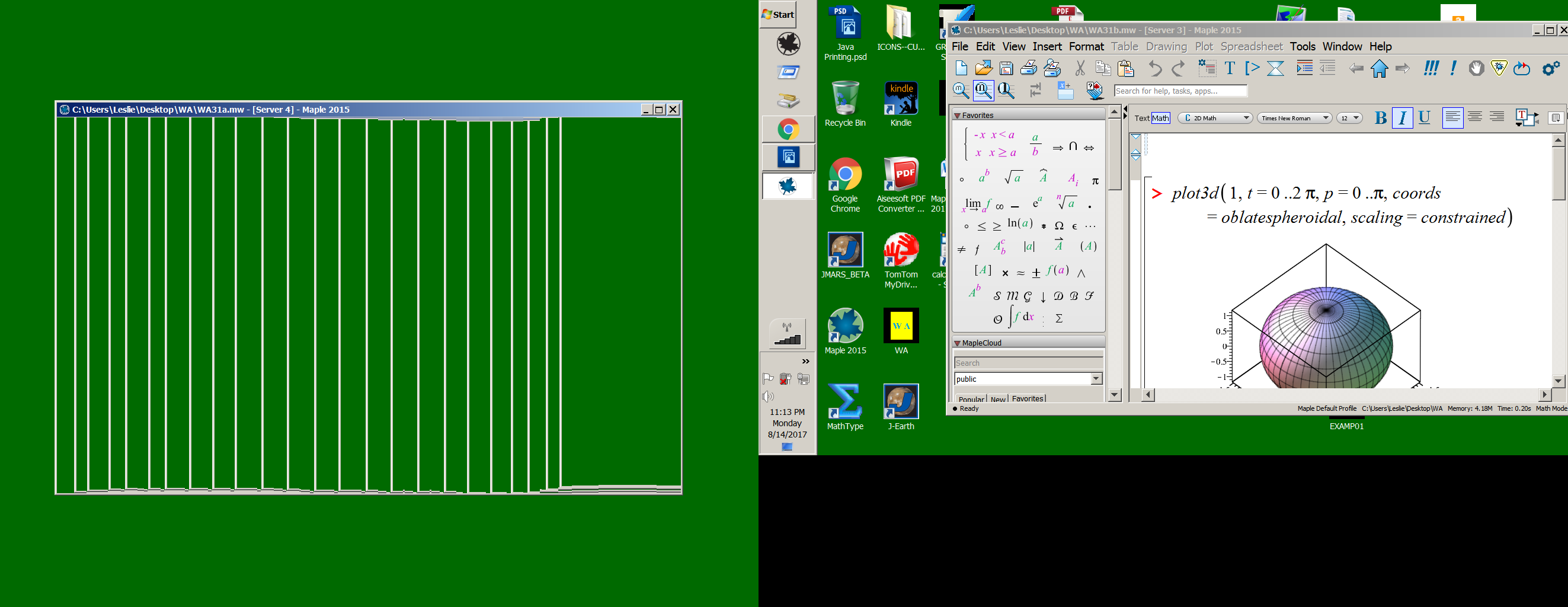
Task: Interrupt computation with the stop hand icon
Action: pos(1476,68)
